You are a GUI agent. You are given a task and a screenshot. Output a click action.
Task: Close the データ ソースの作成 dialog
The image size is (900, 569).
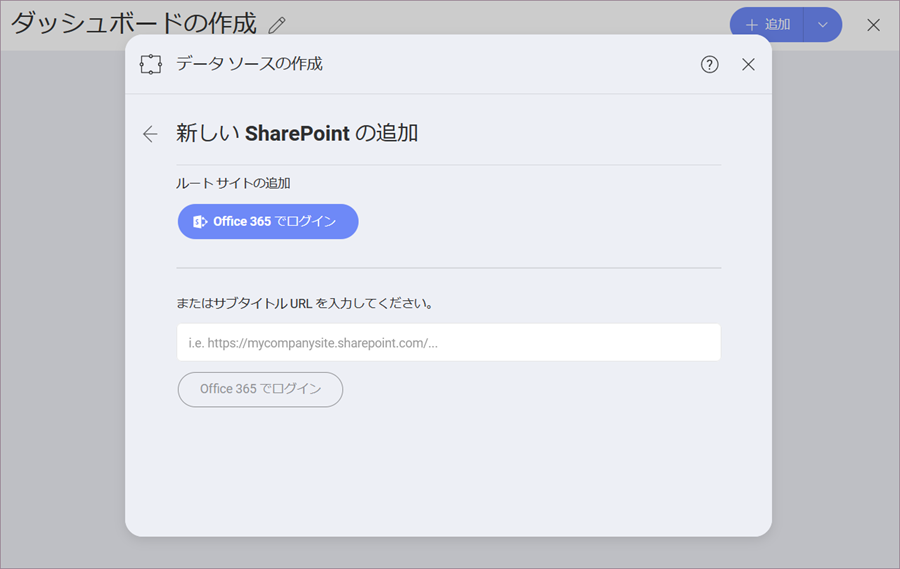(x=748, y=64)
